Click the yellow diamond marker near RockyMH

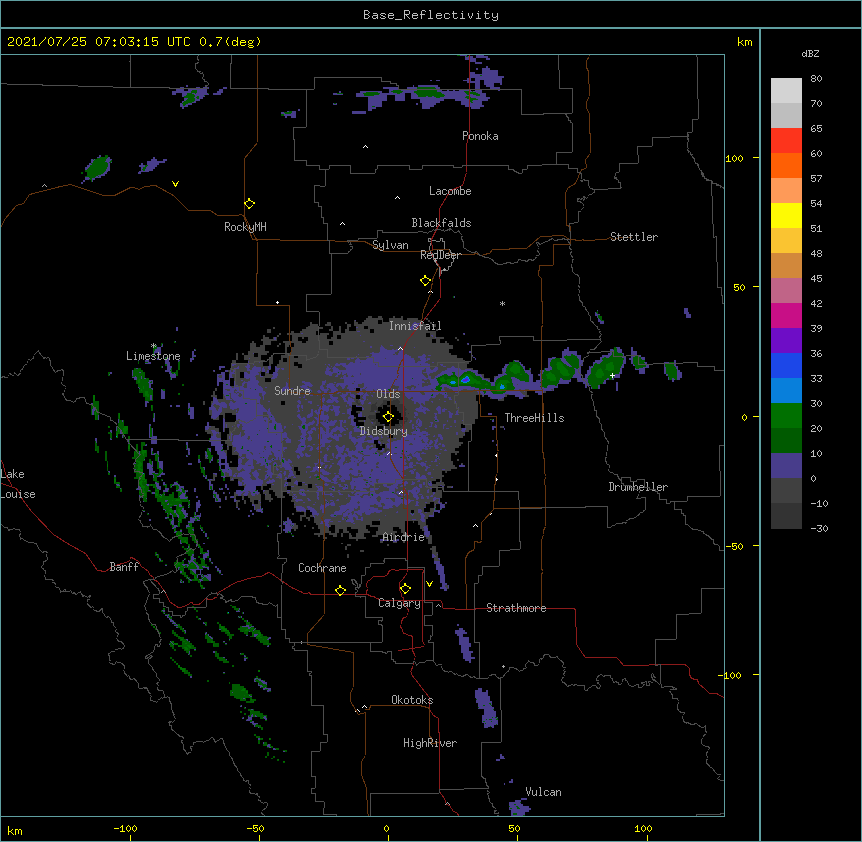click(x=250, y=204)
